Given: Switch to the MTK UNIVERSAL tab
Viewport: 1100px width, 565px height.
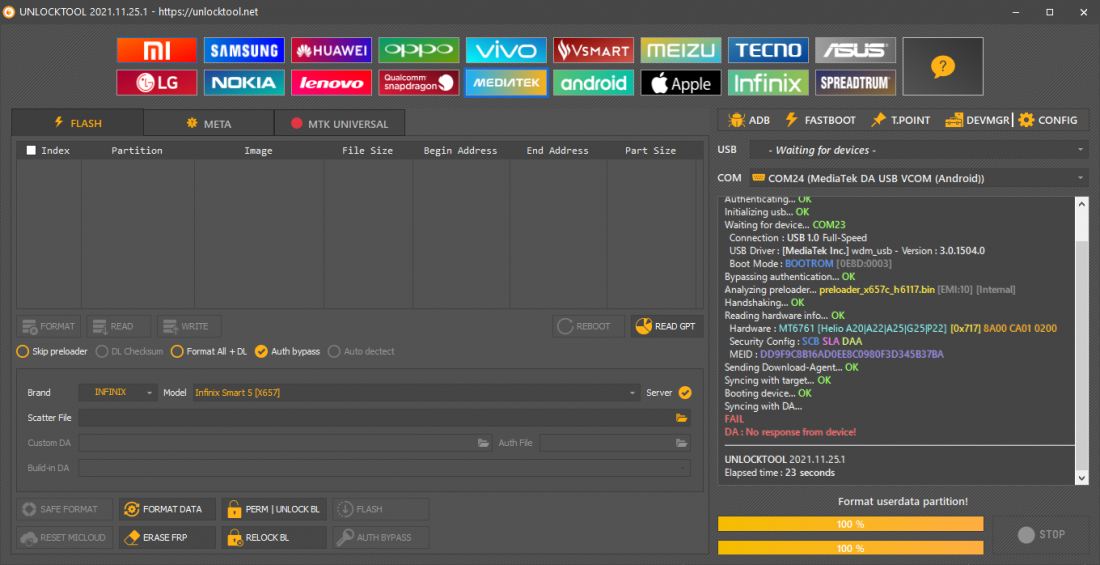Looking at the screenshot, I should (340, 124).
